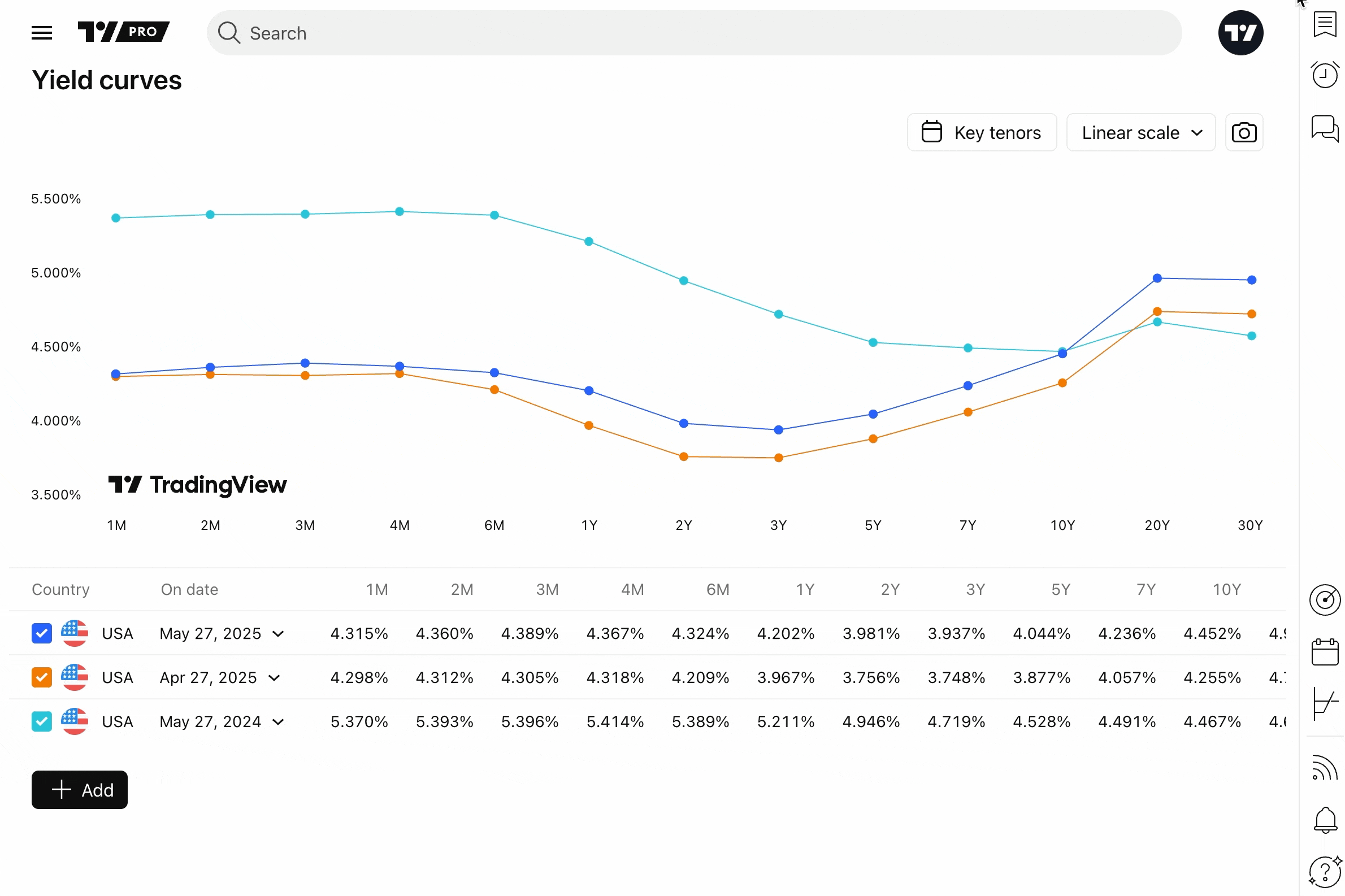
Task: Hide the teal May 27, 2024 curve
Action: click(42, 721)
